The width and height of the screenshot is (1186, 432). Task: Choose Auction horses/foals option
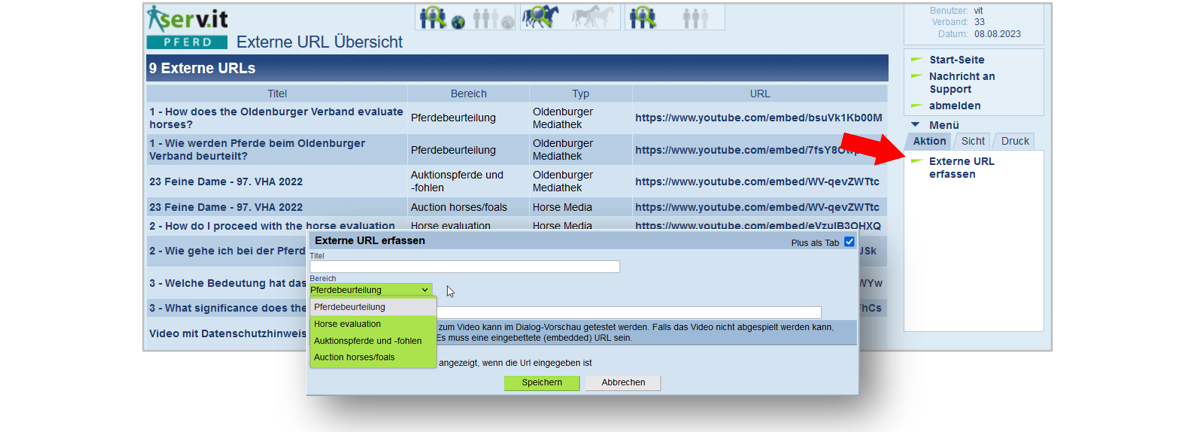[x=373, y=357]
